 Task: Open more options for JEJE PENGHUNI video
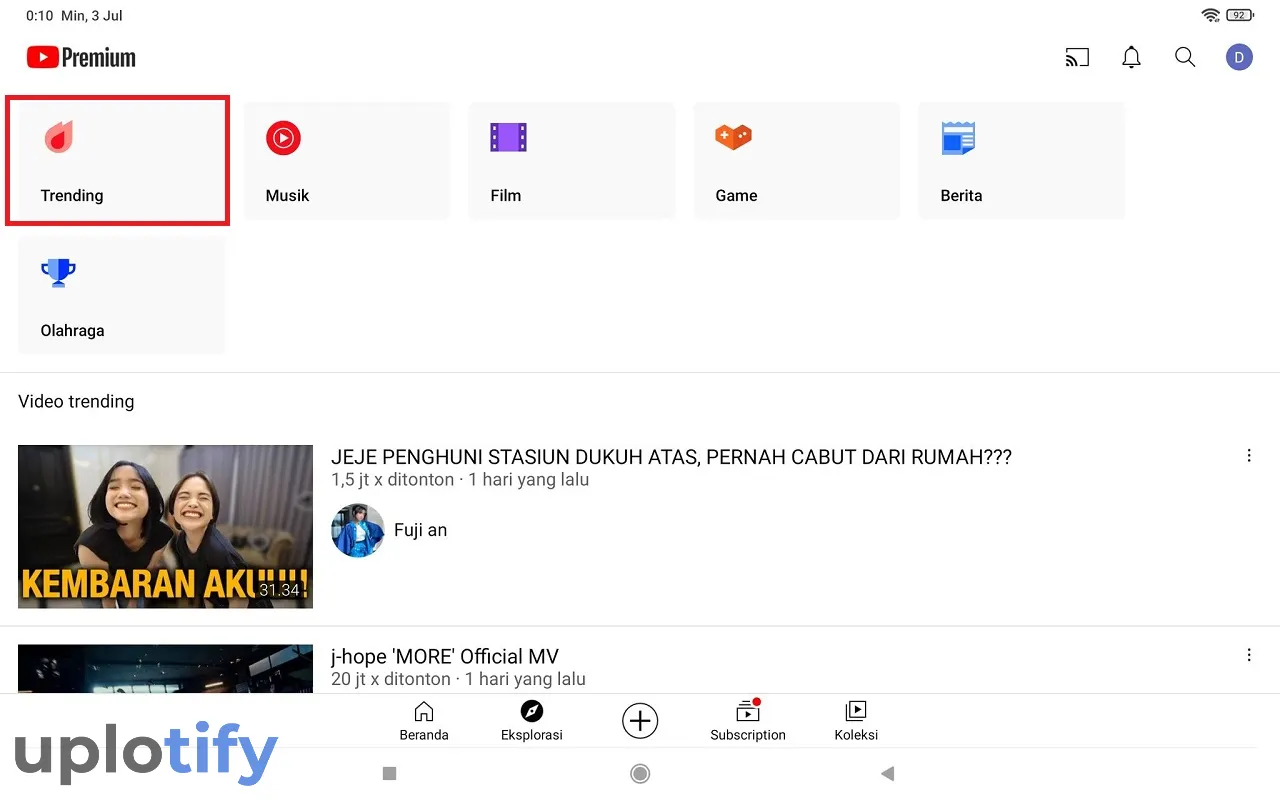pos(1249,456)
